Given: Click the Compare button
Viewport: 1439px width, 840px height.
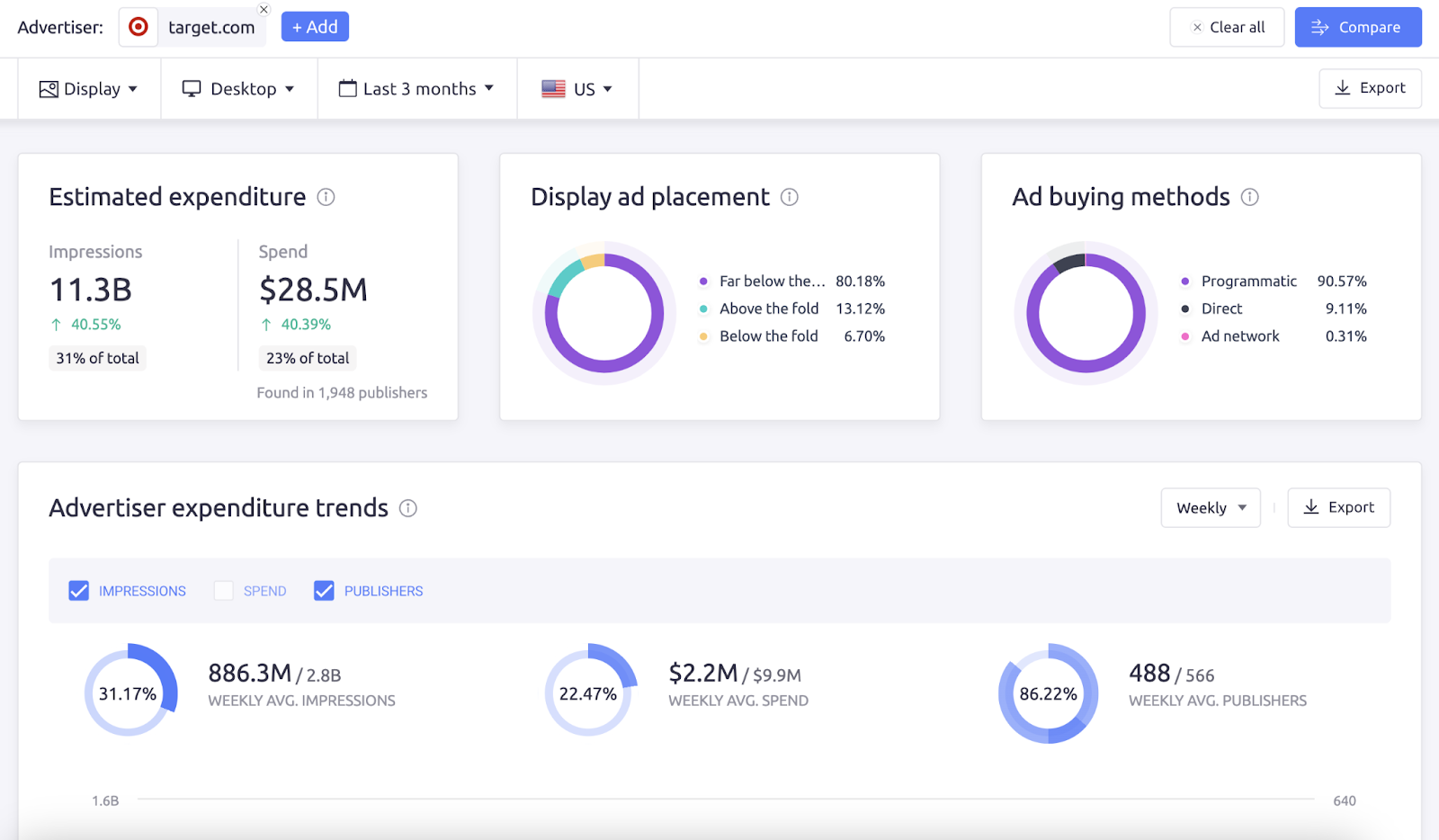Looking at the screenshot, I should coord(1357,27).
